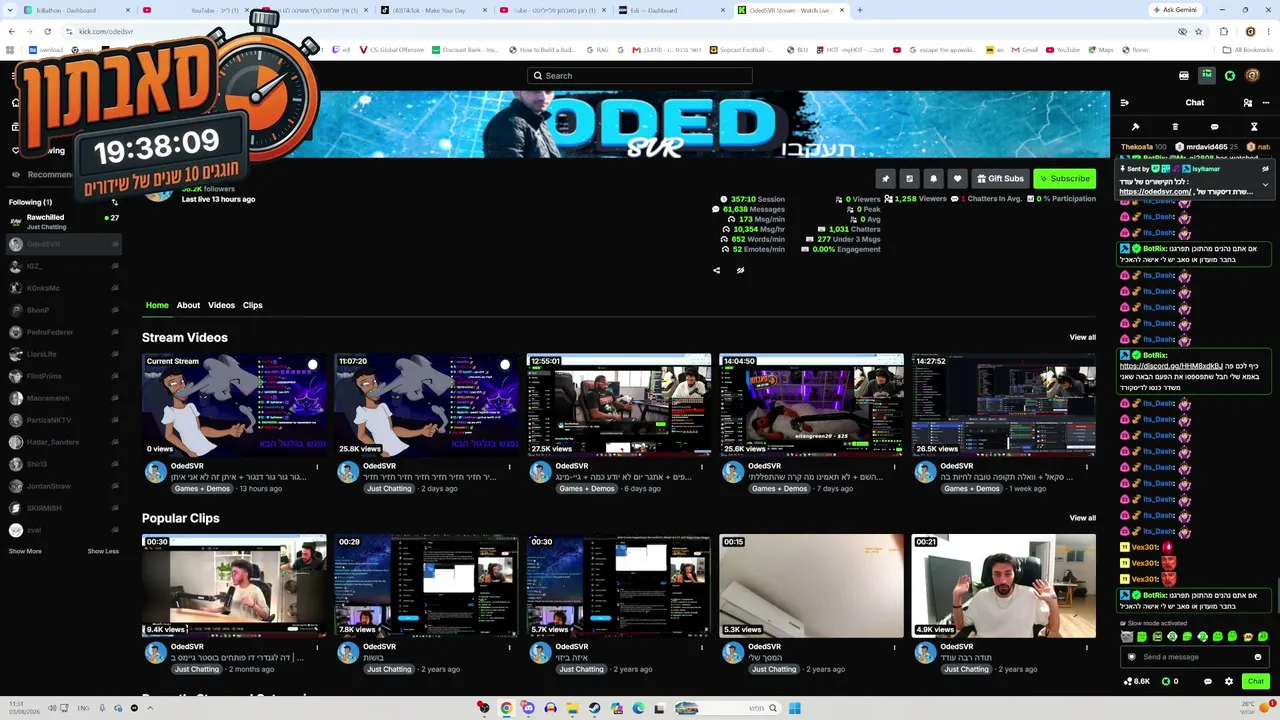Open the YouTube bookmark in bookmarks bar
This screenshot has height=720, width=1280.
(1063, 49)
